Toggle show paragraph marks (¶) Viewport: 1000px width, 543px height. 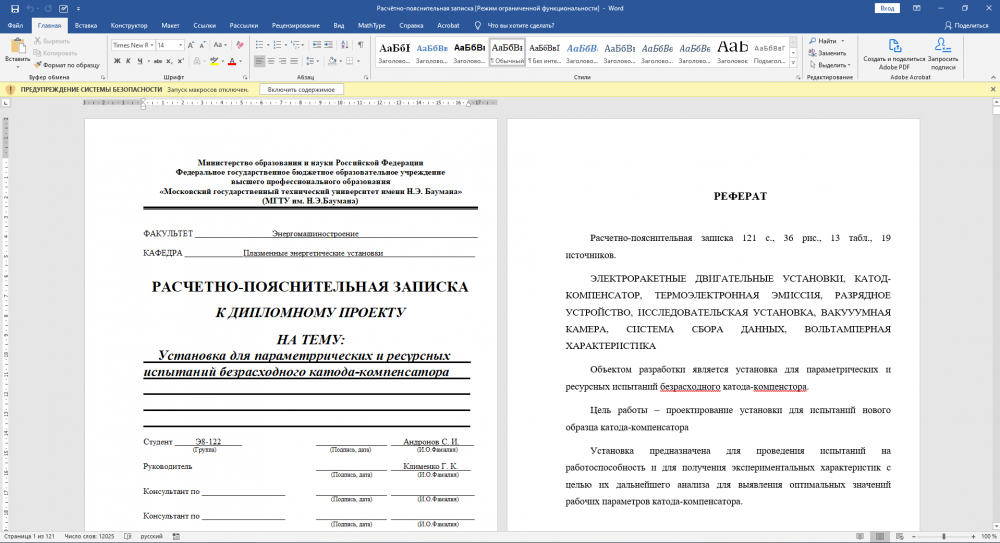coord(360,45)
